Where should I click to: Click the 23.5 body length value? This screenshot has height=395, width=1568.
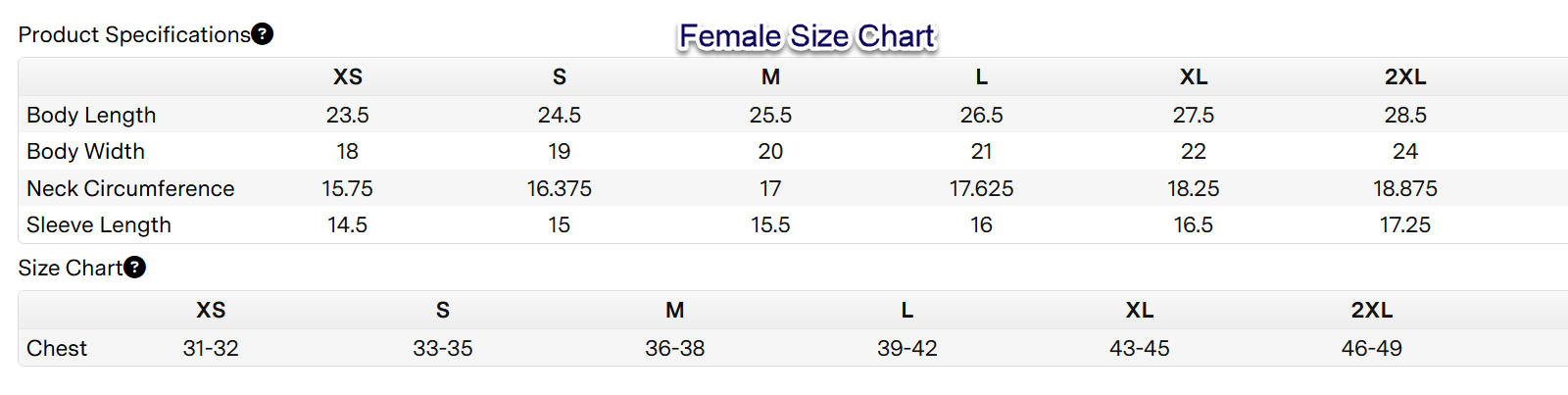tap(348, 115)
